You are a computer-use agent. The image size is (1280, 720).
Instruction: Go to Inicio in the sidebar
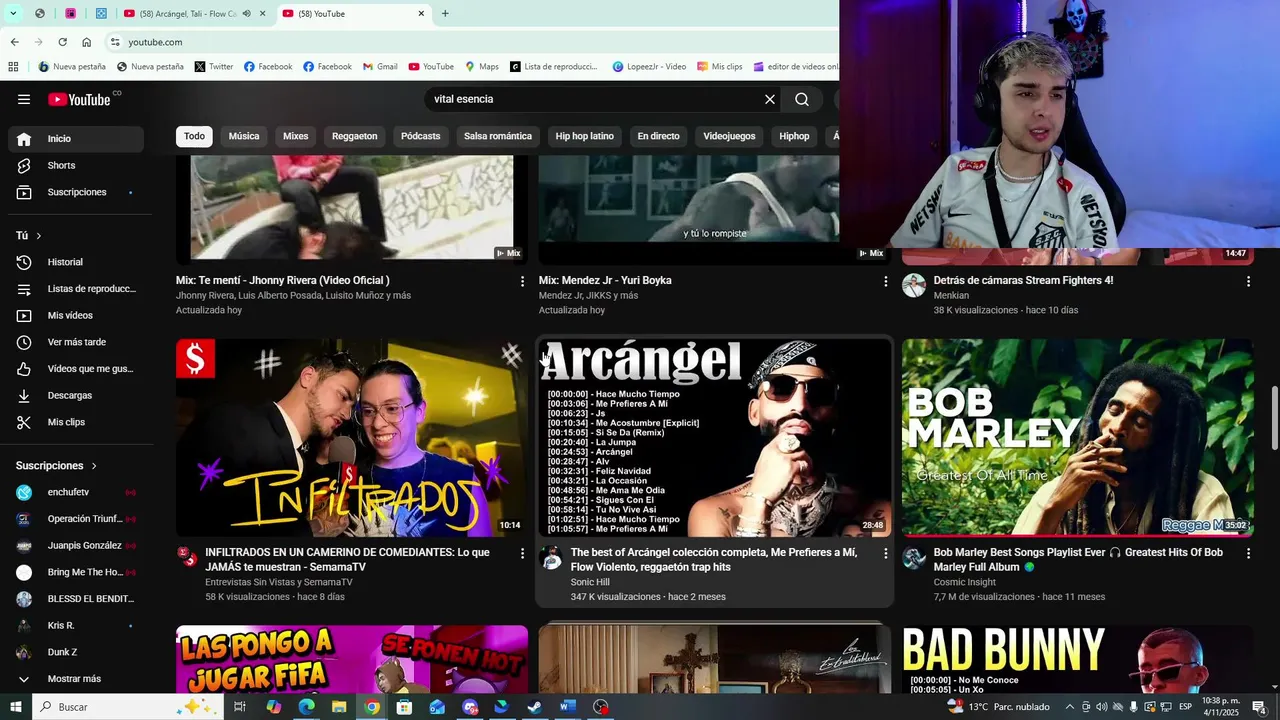[76, 139]
